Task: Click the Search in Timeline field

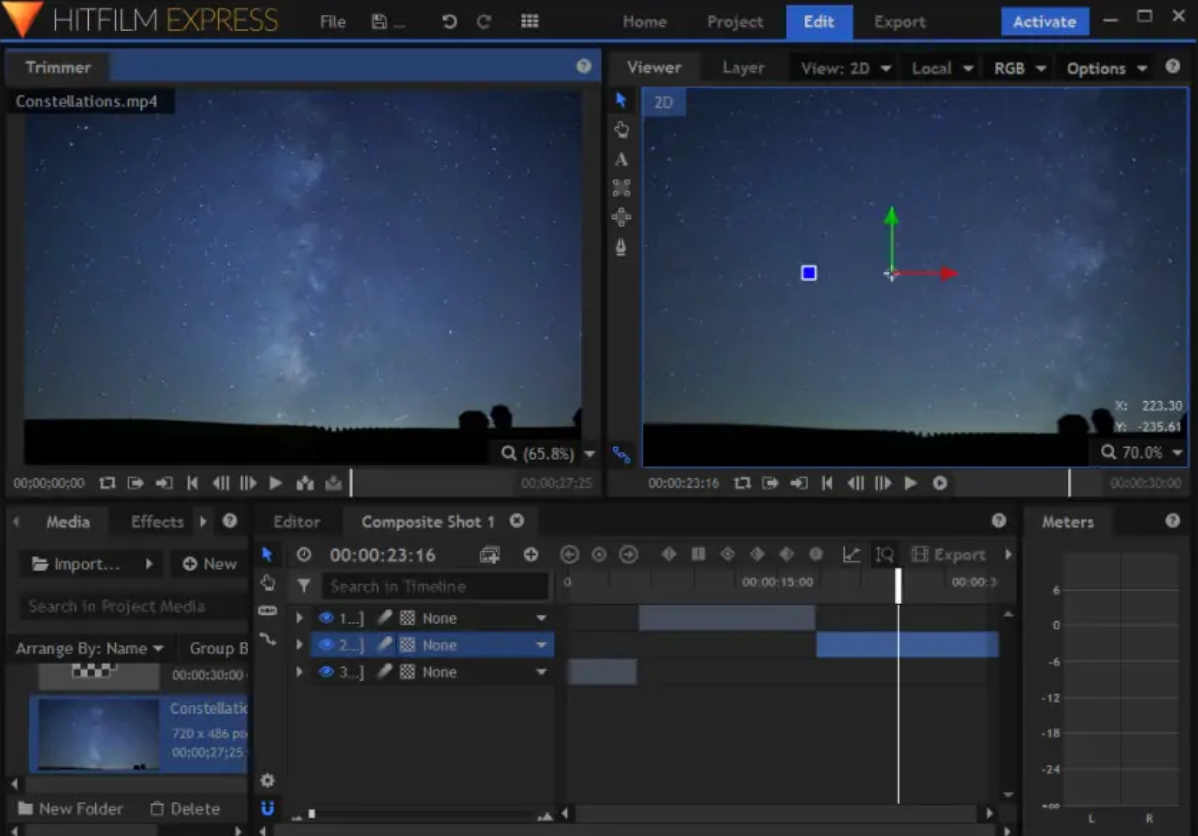Action: [x=436, y=586]
